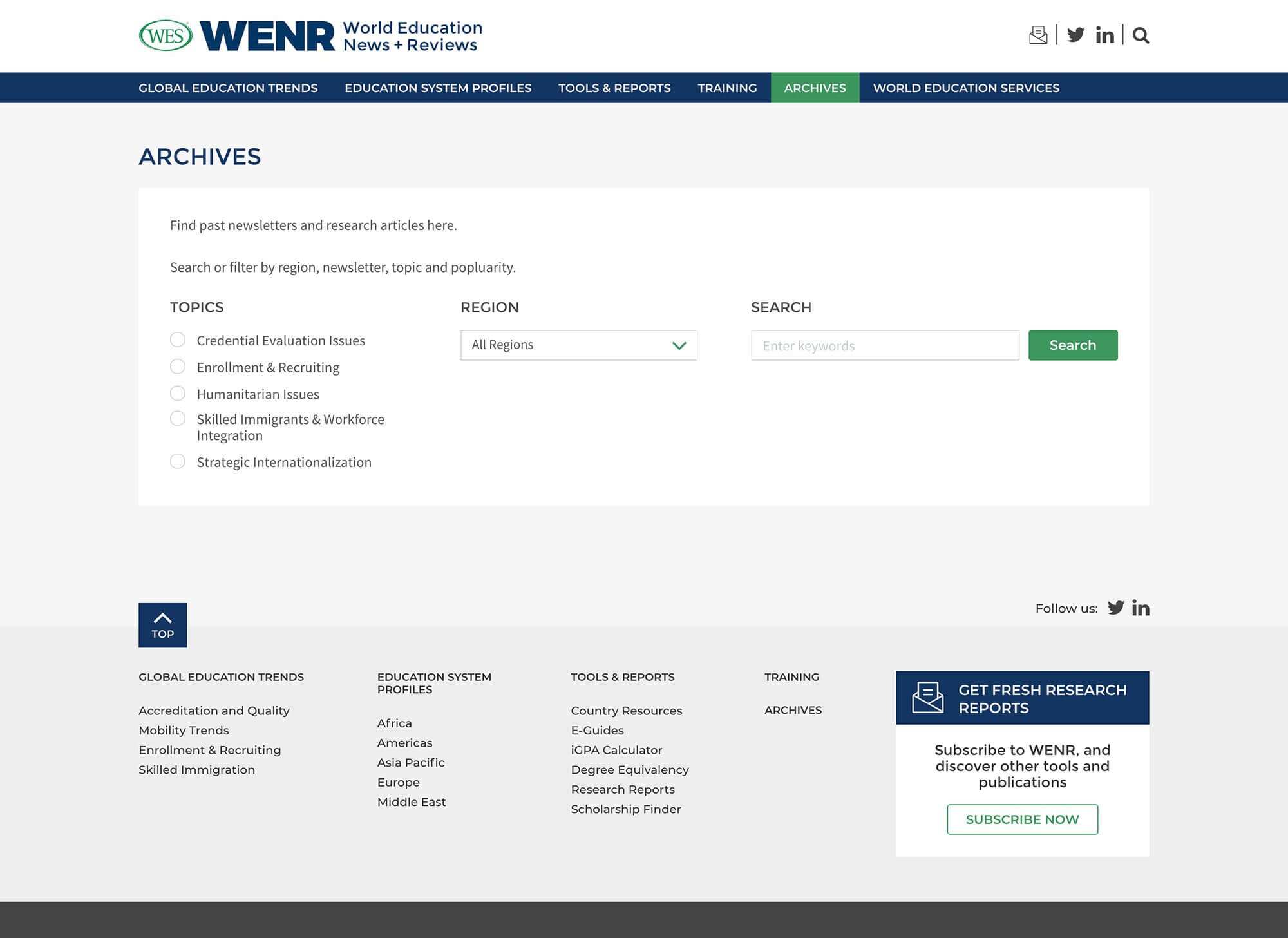Select Humanitarian Issues radio option

178,393
